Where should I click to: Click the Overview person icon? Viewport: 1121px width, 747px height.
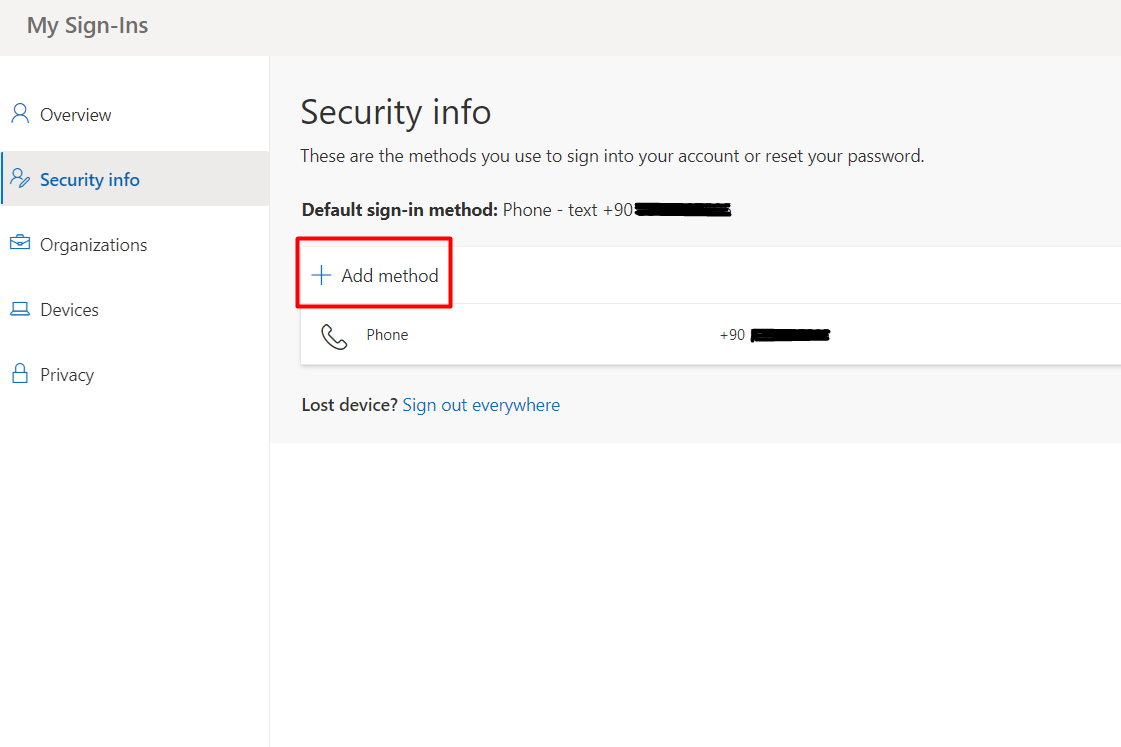[20, 114]
